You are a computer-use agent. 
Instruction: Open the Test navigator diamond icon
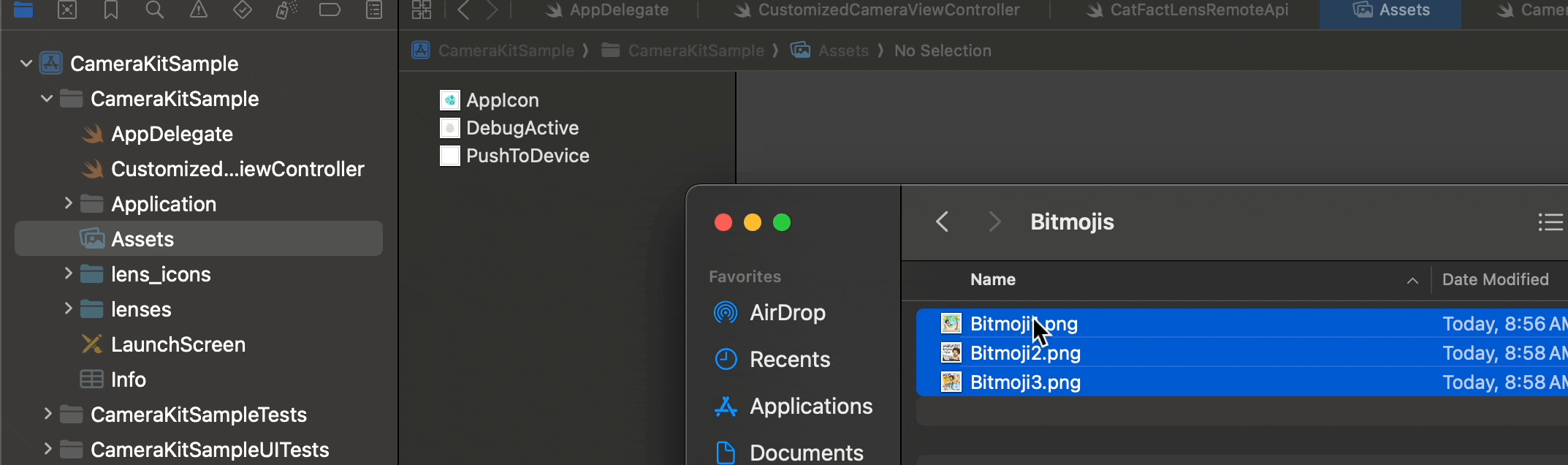pos(242,10)
